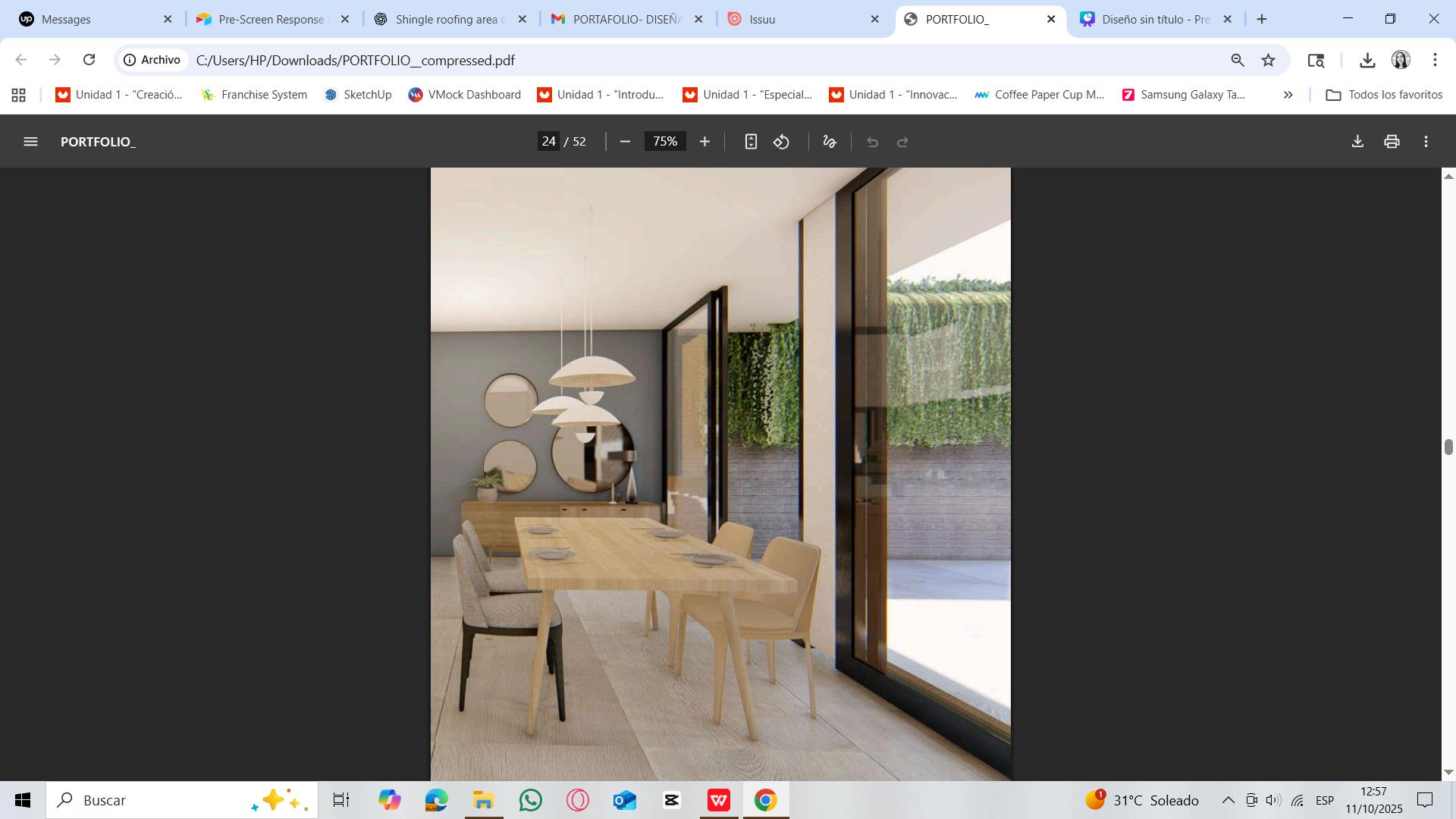
Task: Click the fit to page icon
Action: pos(750,142)
